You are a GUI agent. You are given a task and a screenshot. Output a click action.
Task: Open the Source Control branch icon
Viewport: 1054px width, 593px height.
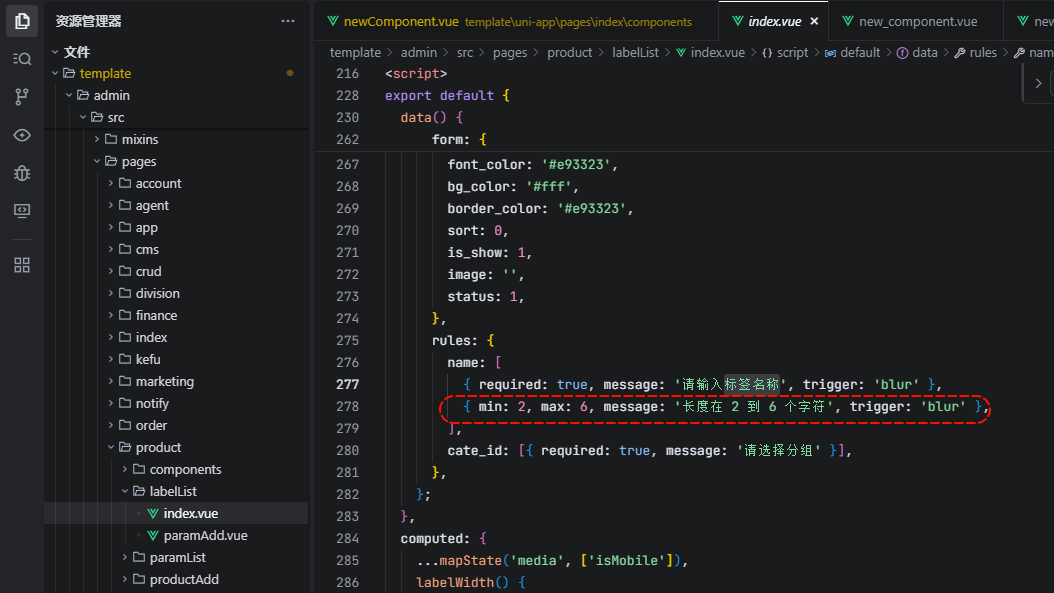22,97
